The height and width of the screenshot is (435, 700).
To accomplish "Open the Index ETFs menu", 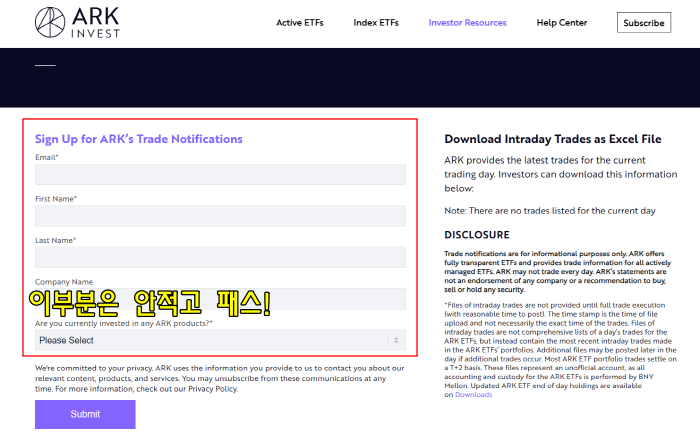I will 376,23.
